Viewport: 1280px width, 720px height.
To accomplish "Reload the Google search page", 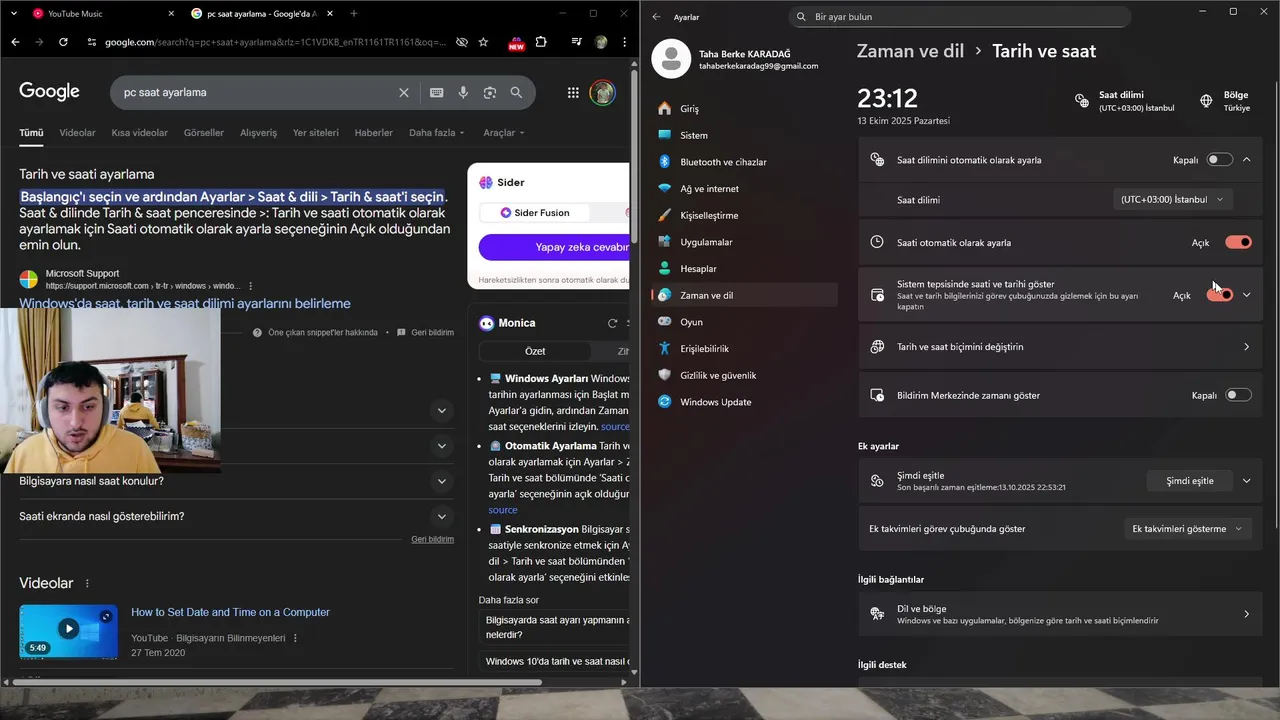I will click(x=63, y=42).
